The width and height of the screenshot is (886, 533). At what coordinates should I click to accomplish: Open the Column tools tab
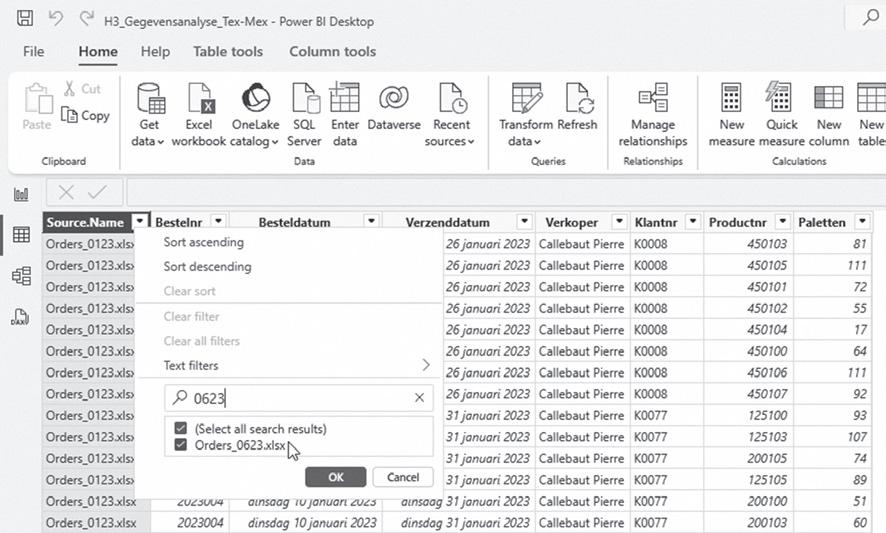tap(333, 51)
